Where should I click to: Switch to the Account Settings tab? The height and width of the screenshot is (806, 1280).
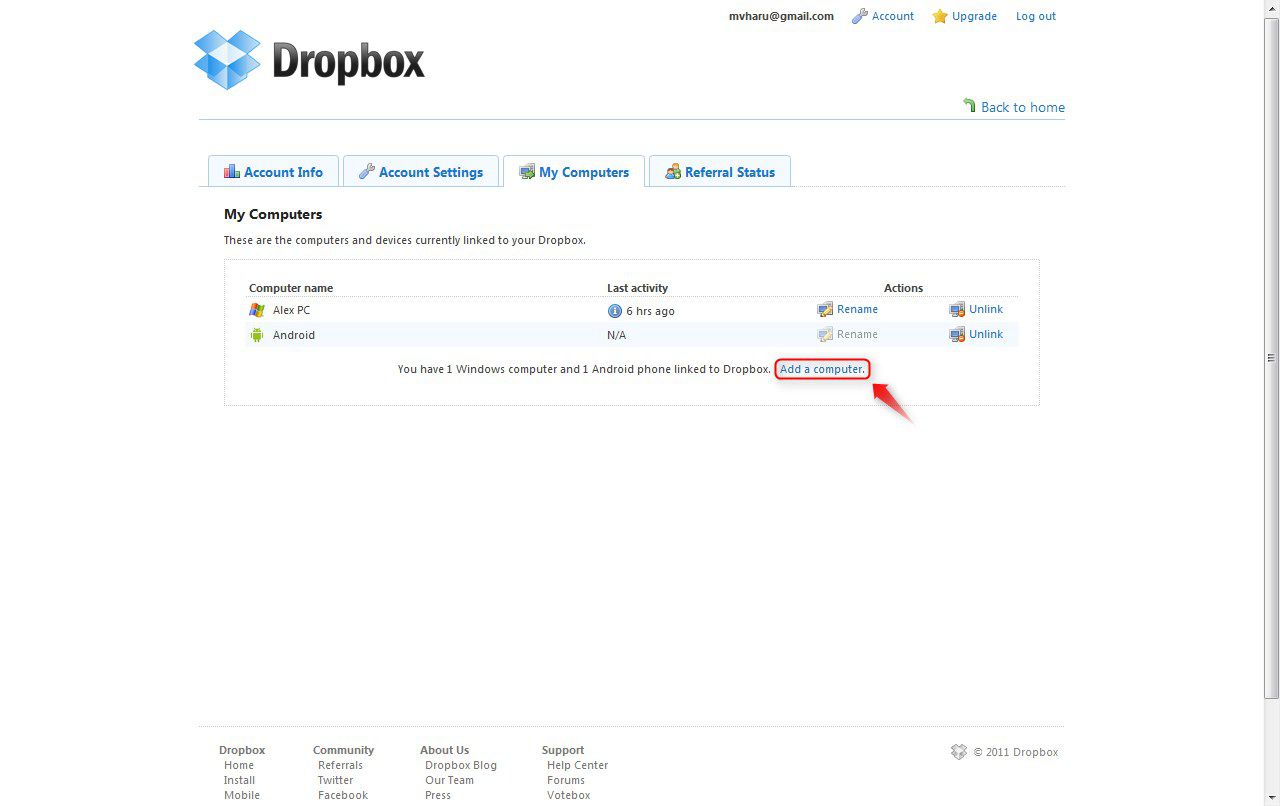421,171
